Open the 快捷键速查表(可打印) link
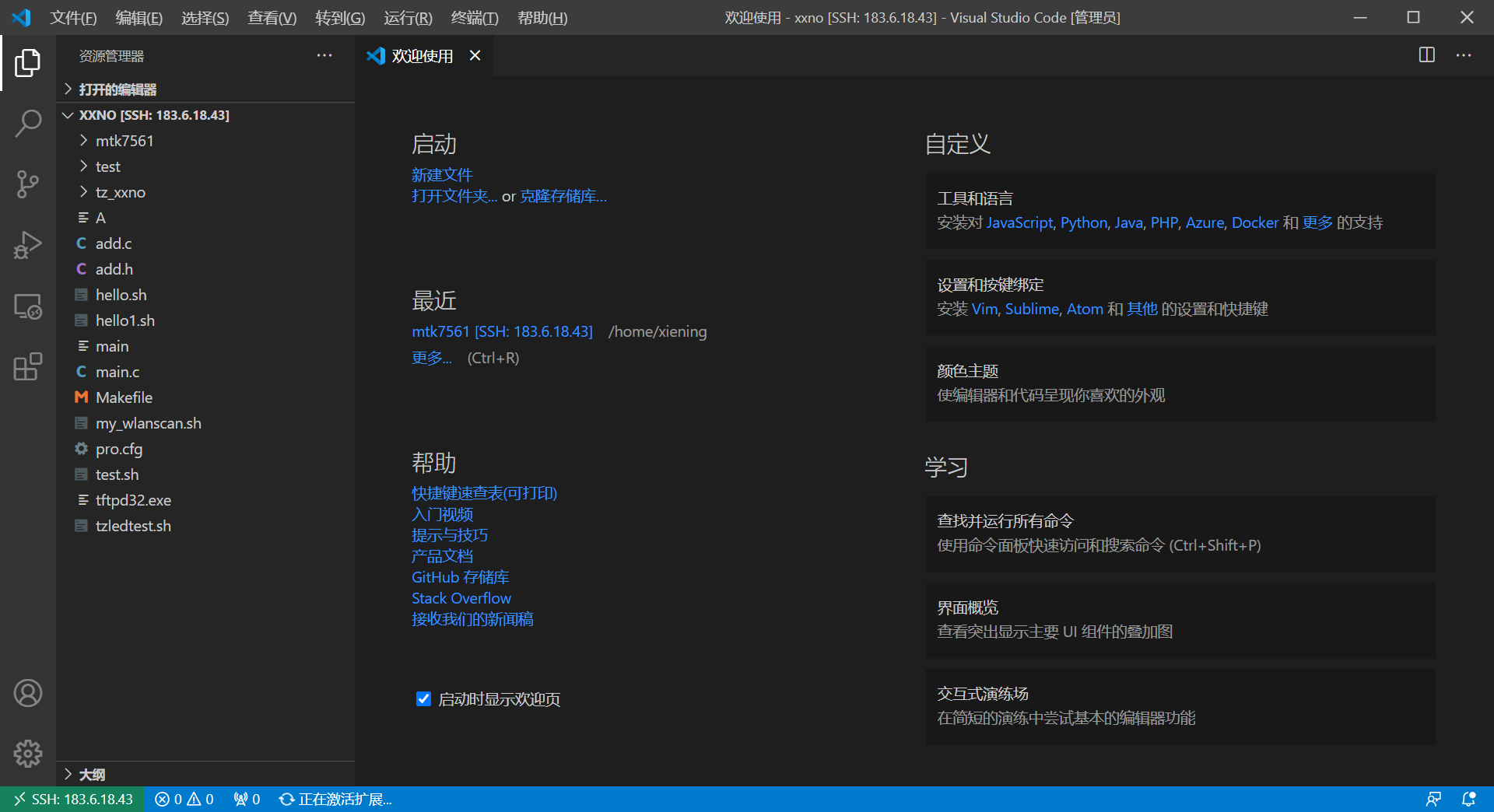The height and width of the screenshot is (812, 1494). click(x=484, y=493)
